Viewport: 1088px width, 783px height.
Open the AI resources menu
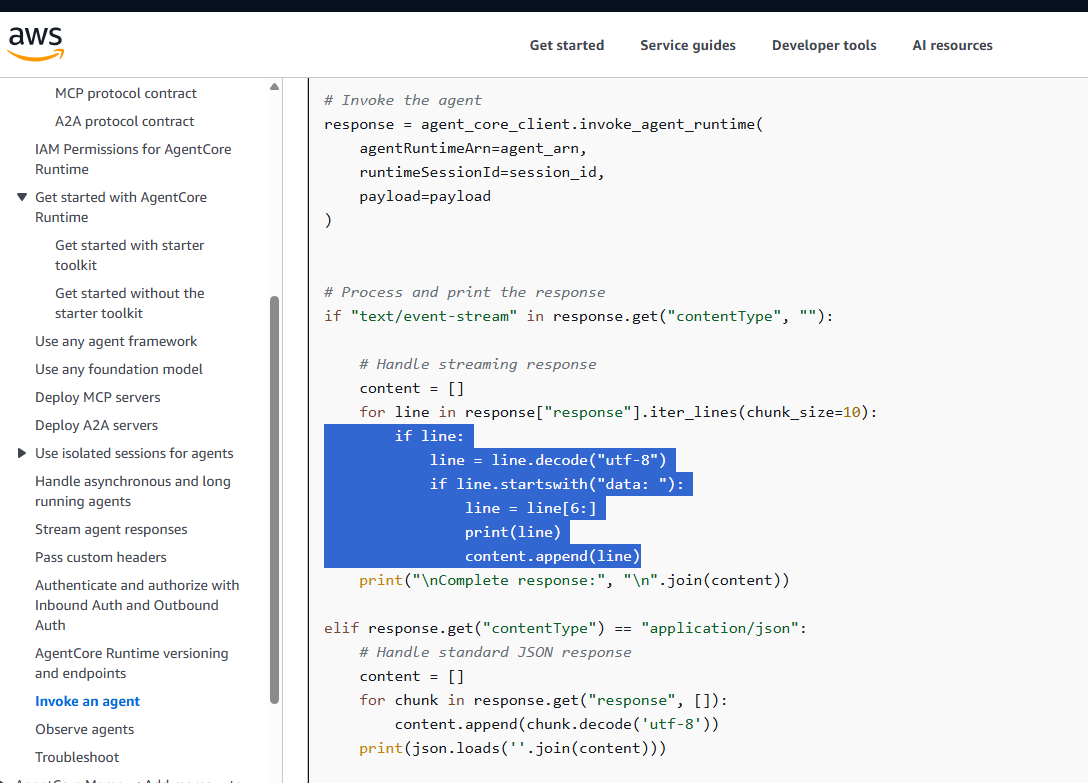click(x=952, y=45)
